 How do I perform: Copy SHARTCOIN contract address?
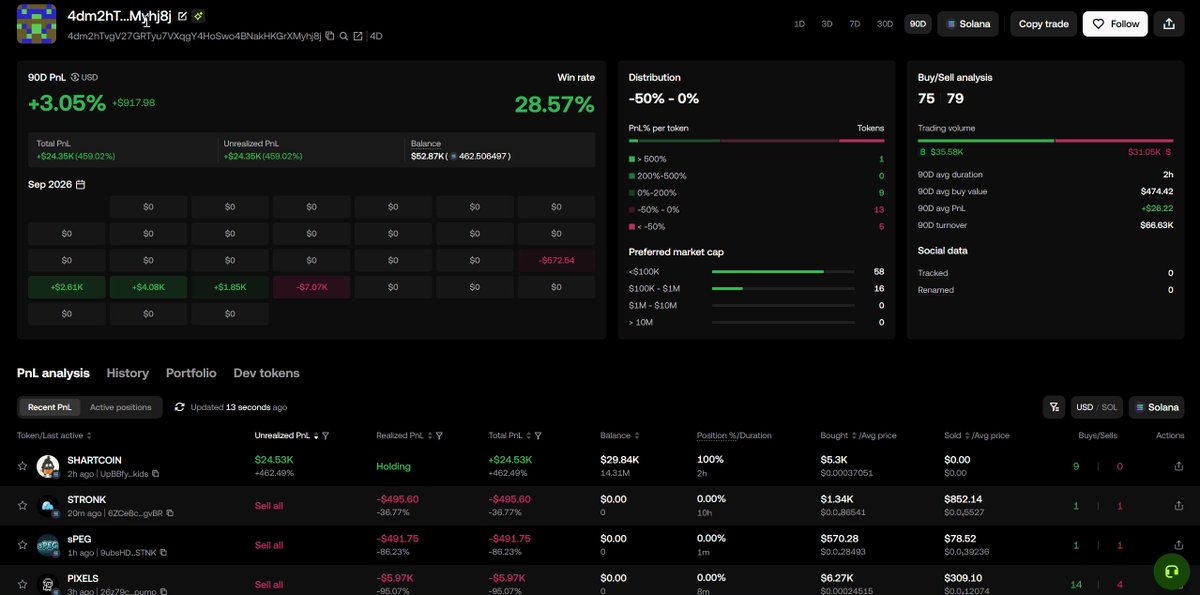(x=155, y=474)
